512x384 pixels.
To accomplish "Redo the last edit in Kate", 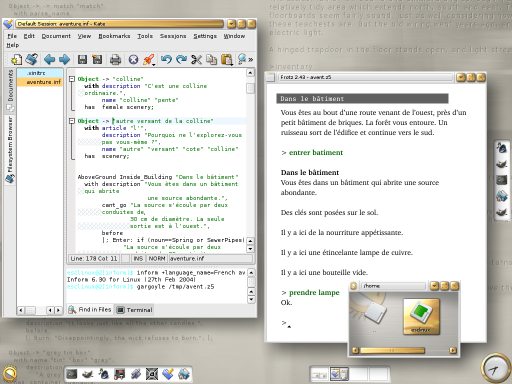I will pyautogui.click(x=181, y=60).
